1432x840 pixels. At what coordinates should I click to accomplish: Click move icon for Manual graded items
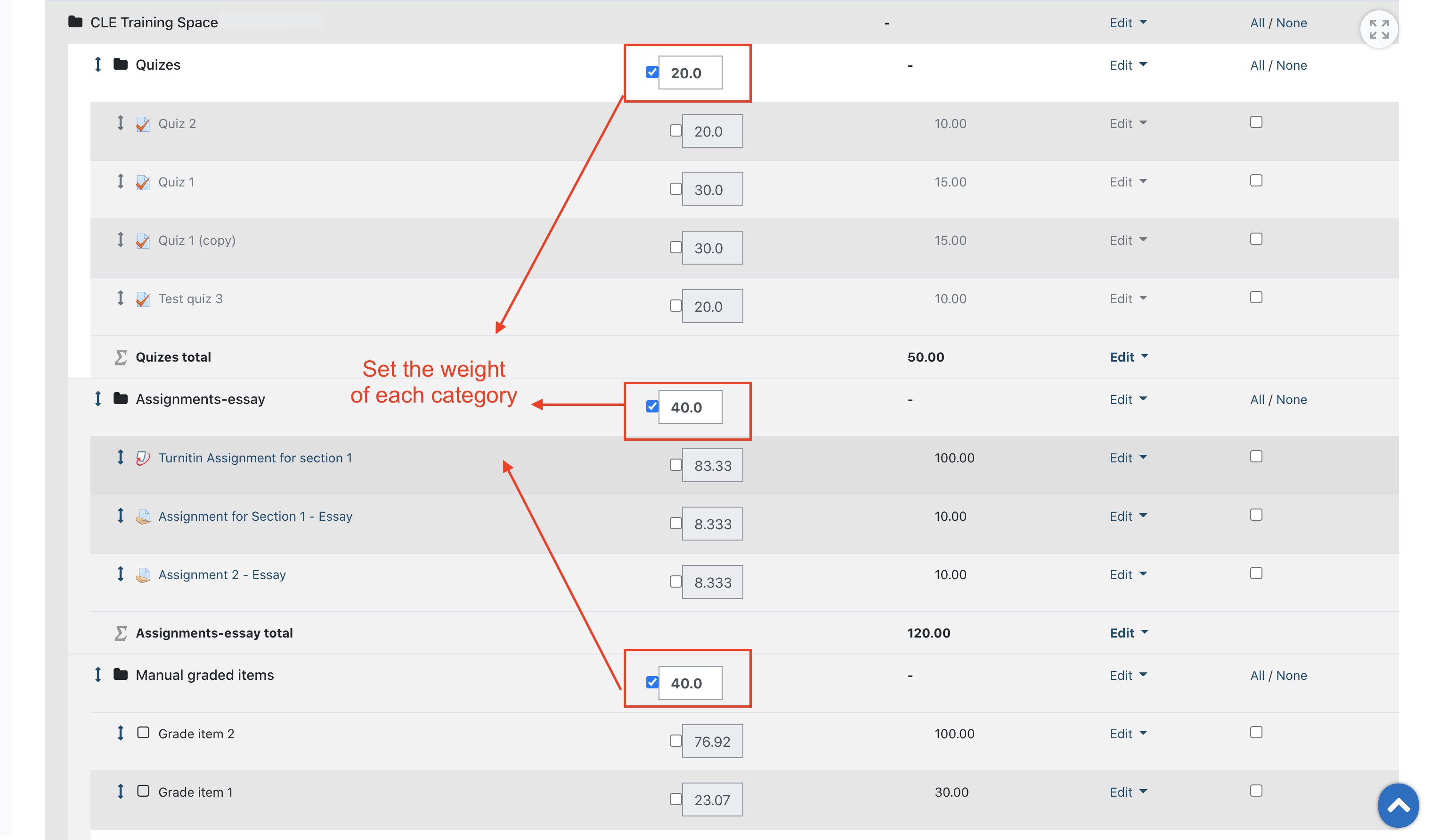pos(98,675)
